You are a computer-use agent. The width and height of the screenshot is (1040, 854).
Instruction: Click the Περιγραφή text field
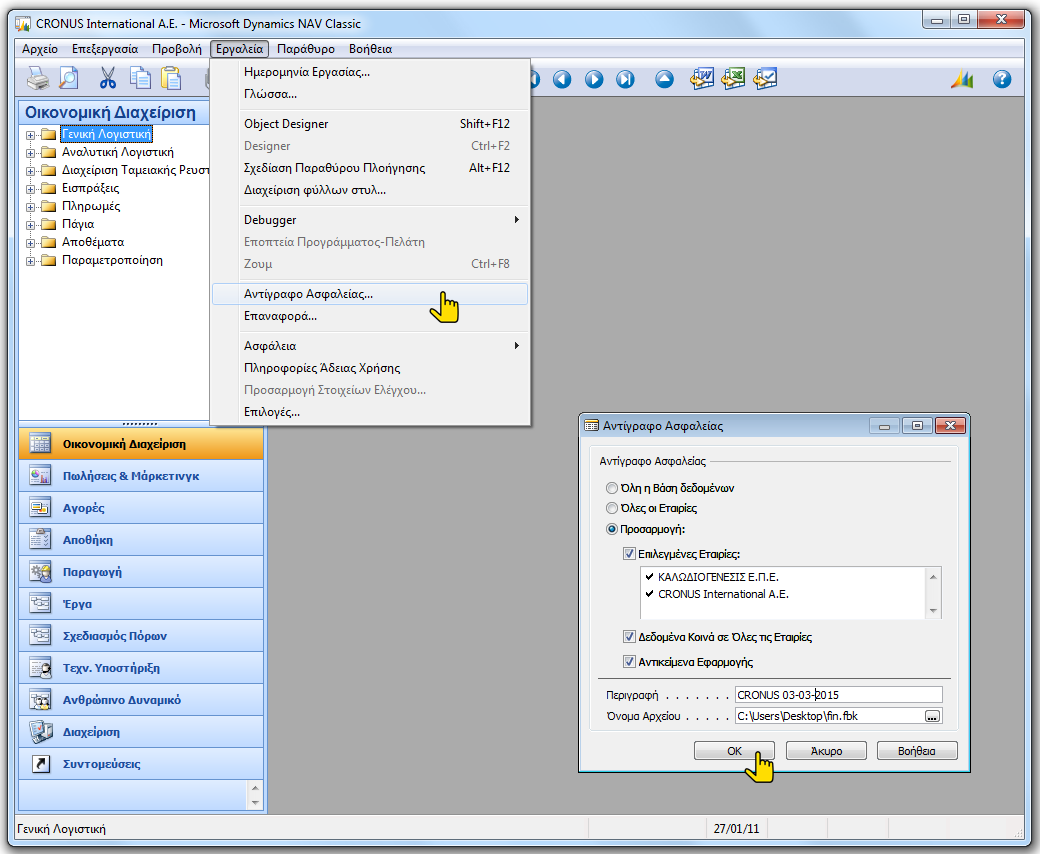pos(838,695)
